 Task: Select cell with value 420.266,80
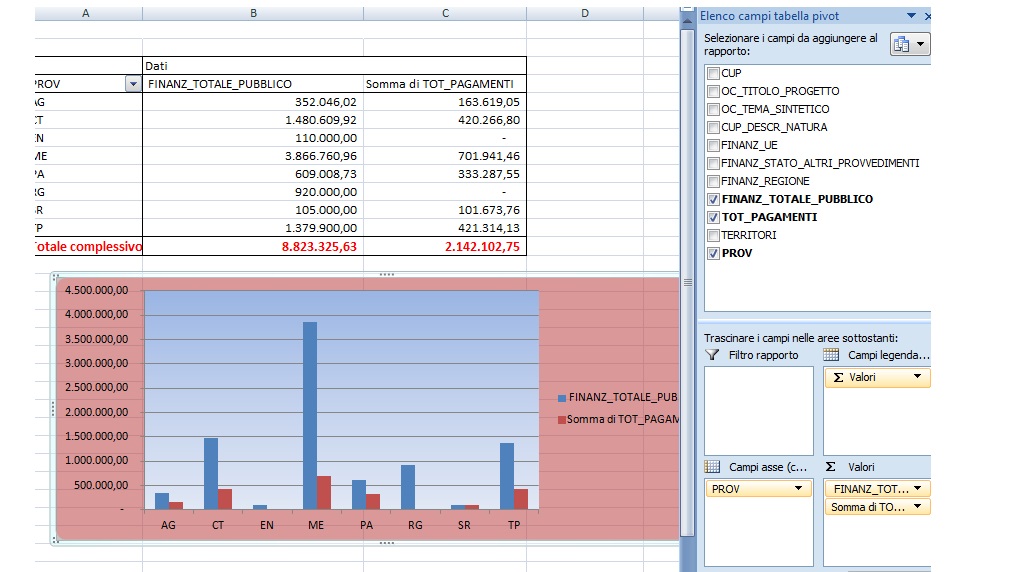point(445,120)
